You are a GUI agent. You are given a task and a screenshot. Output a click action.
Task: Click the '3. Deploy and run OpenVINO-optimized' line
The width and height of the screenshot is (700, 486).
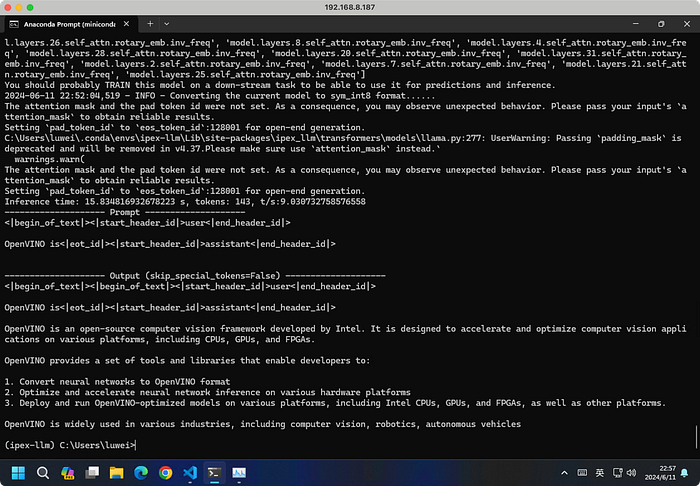pos(335,403)
